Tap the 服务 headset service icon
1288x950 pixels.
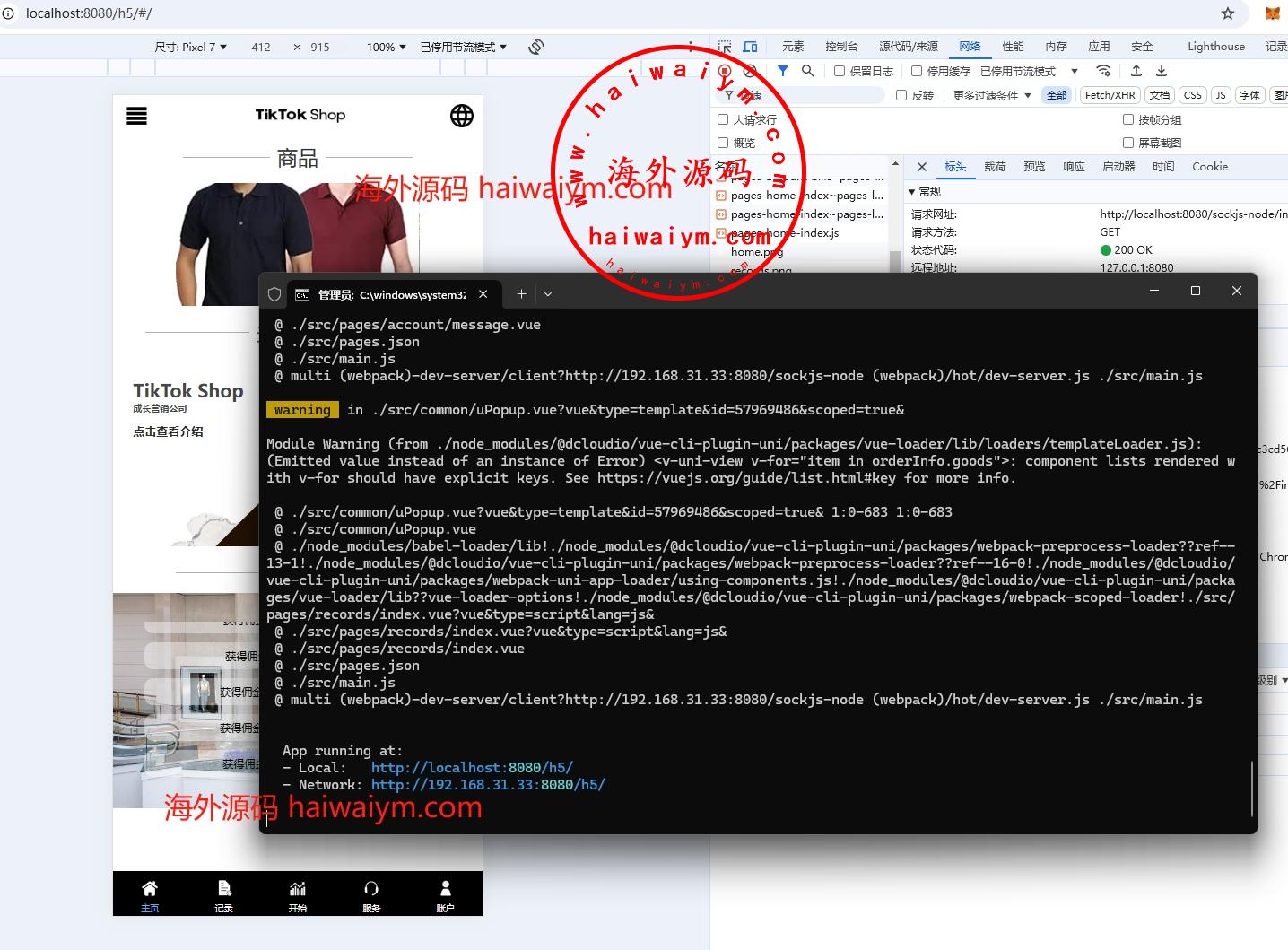[371, 889]
